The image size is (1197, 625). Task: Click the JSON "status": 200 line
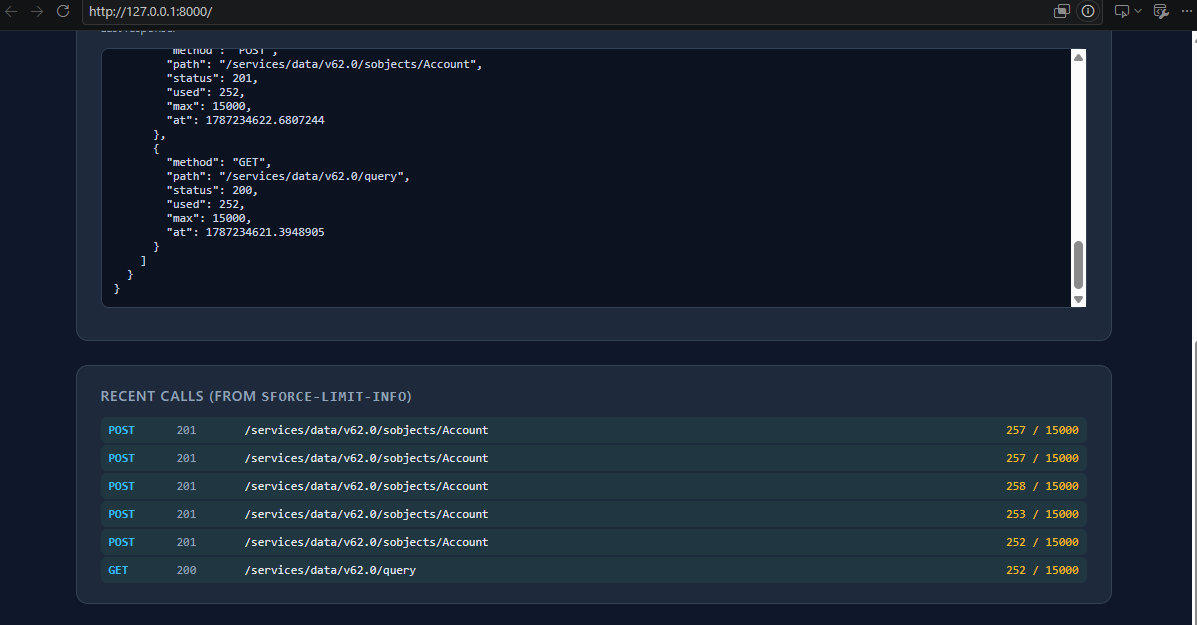tap(212, 190)
